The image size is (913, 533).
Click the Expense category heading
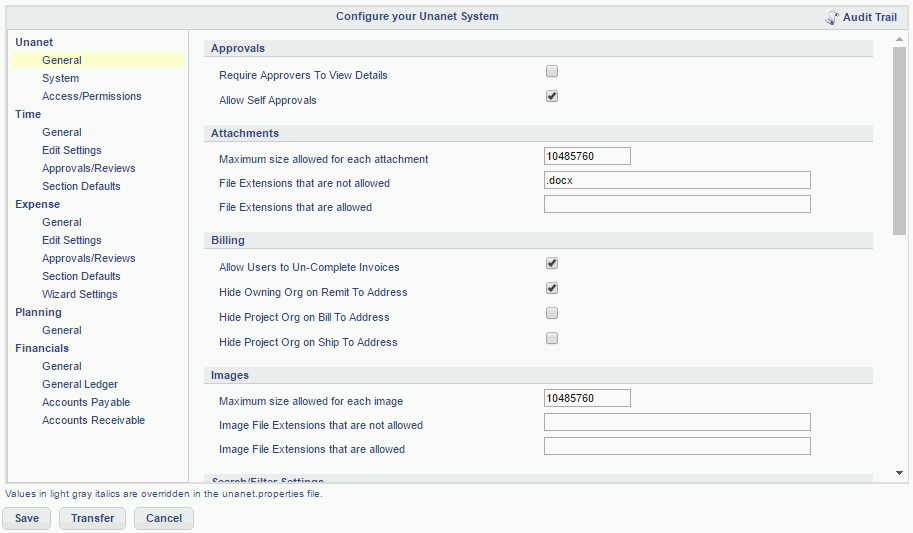37,204
